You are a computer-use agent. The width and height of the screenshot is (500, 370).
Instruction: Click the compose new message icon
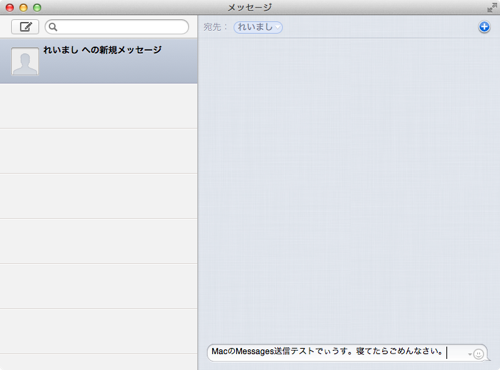pyautogui.click(x=25, y=27)
